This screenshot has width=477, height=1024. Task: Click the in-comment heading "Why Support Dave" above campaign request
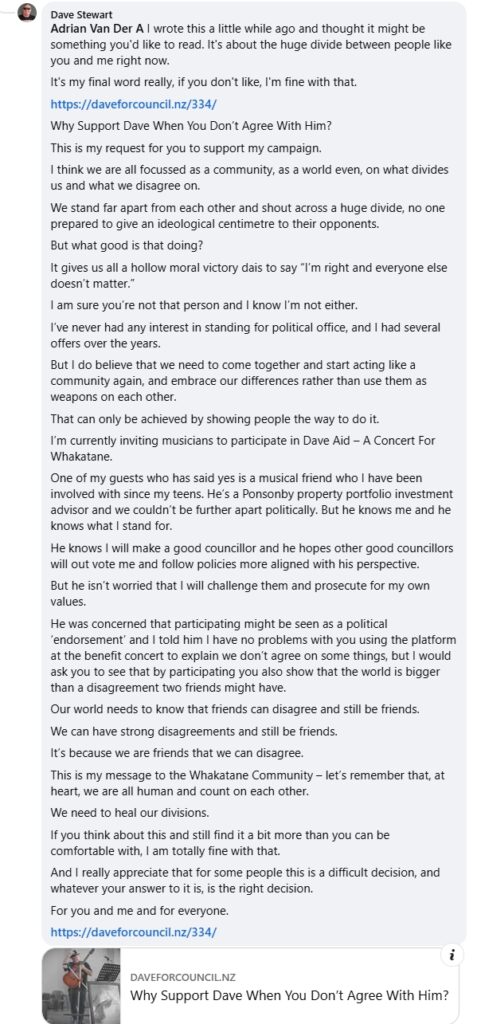tap(203, 126)
